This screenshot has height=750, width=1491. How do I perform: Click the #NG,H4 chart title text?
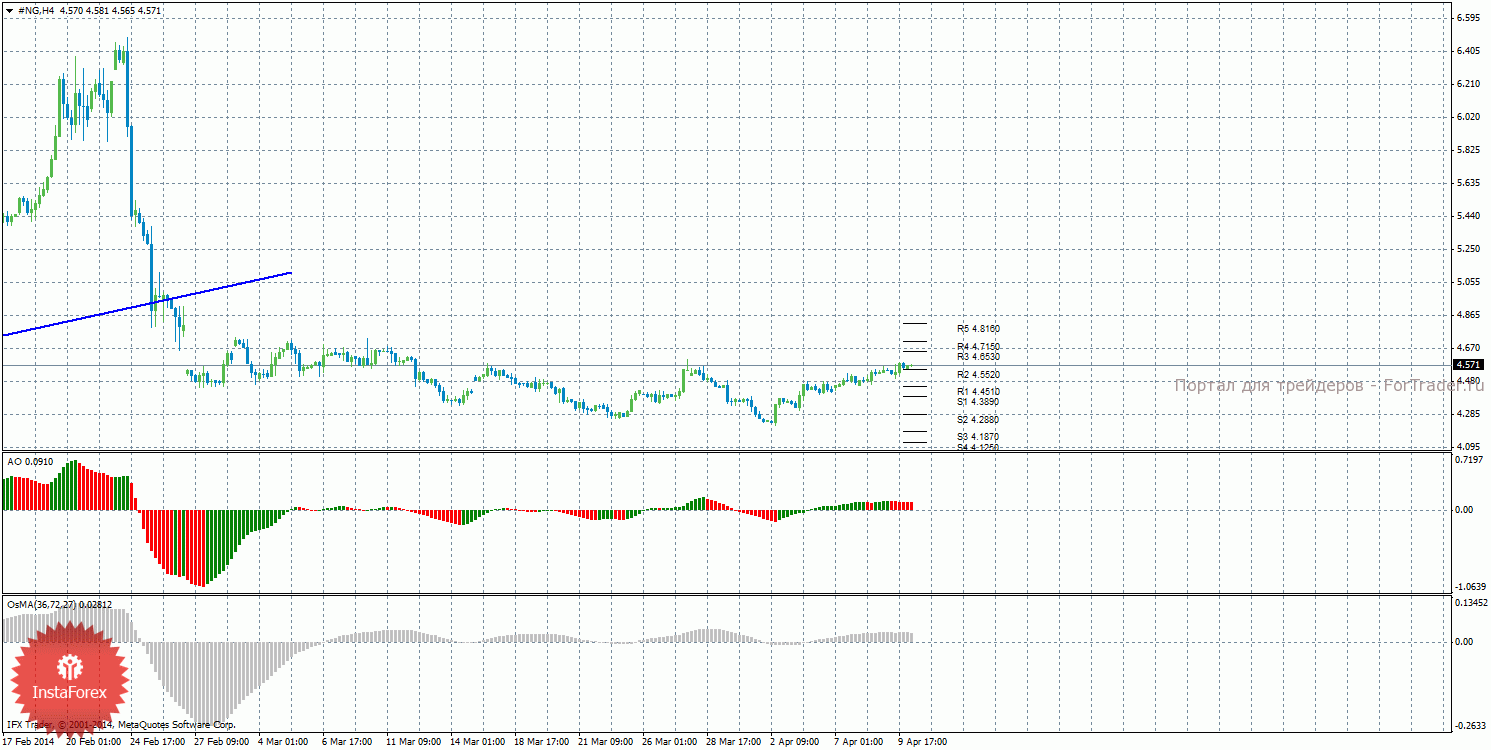36,10
